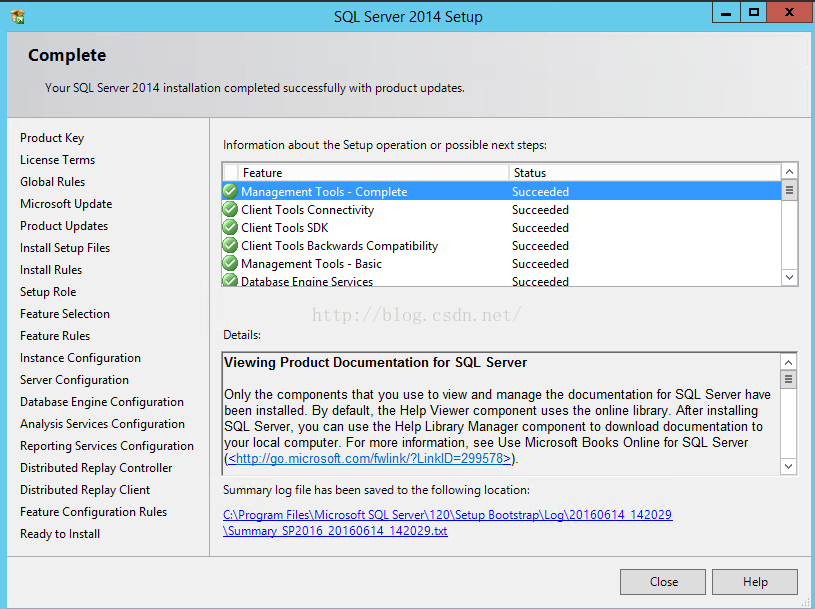
Task: Select the Database Engine Services row
Action: [x=502, y=280]
